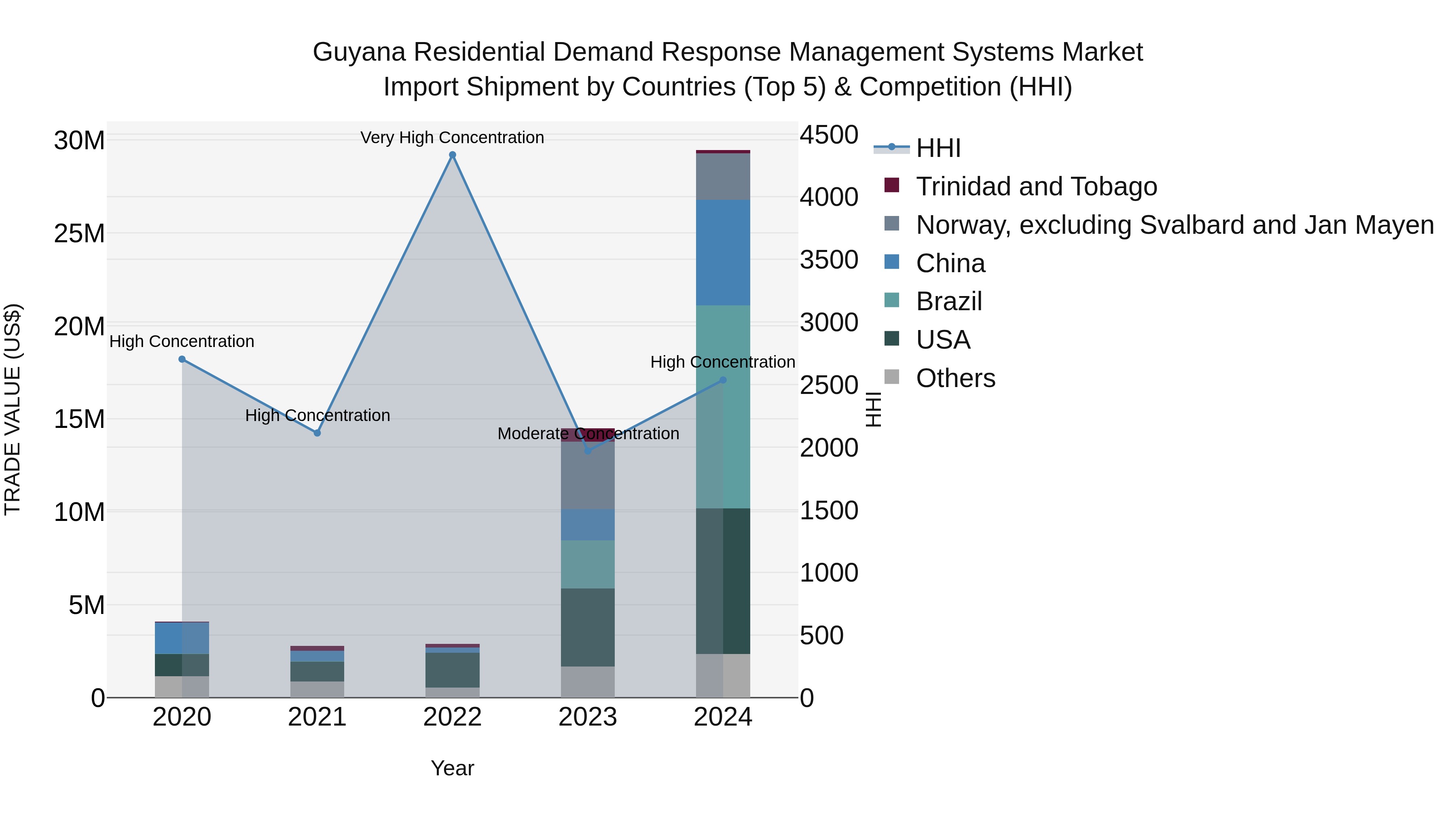Click the 15M y-axis tick label
Viewport: 1456px width, 819px height.
point(79,419)
